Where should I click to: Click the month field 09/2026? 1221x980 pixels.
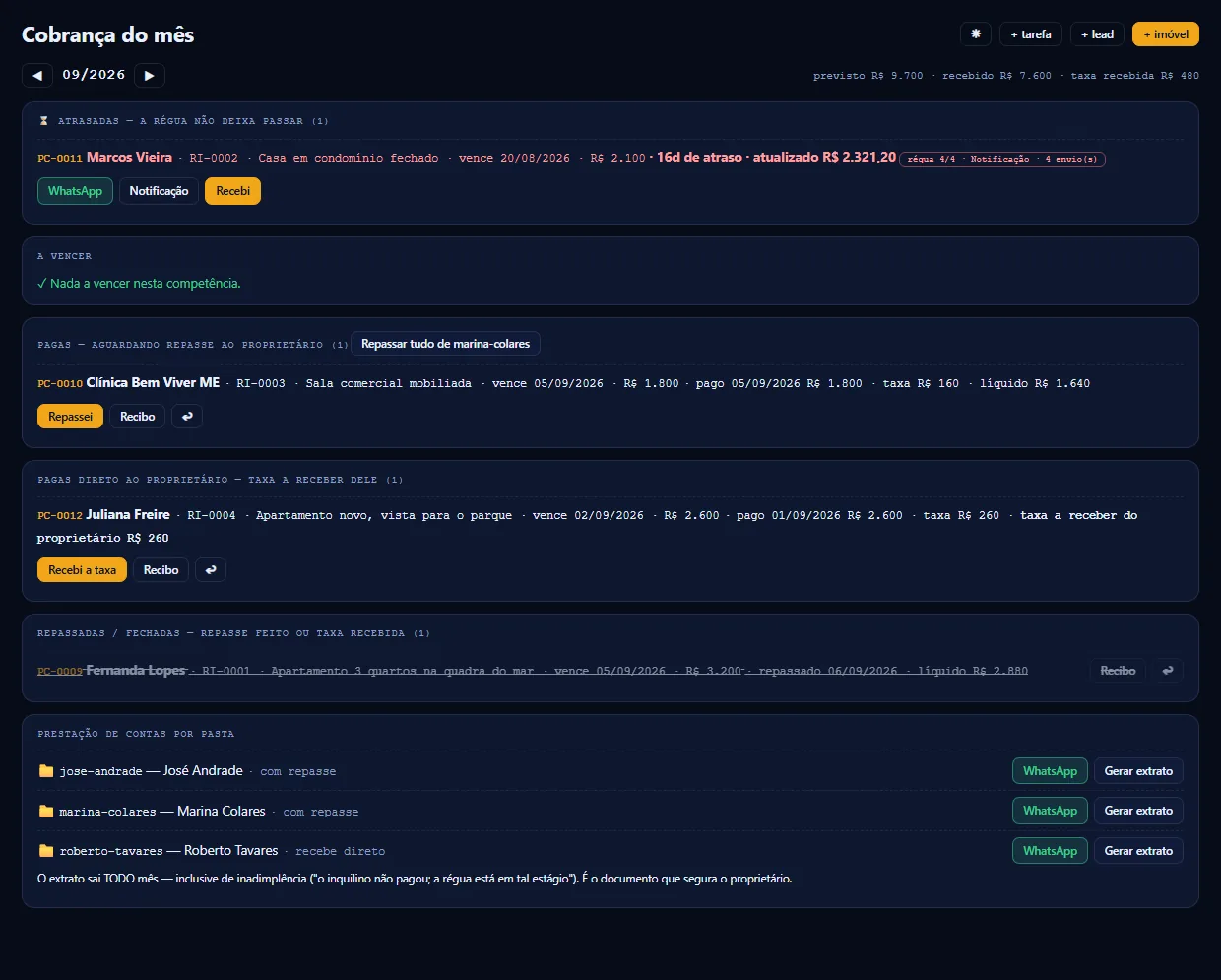[94, 75]
